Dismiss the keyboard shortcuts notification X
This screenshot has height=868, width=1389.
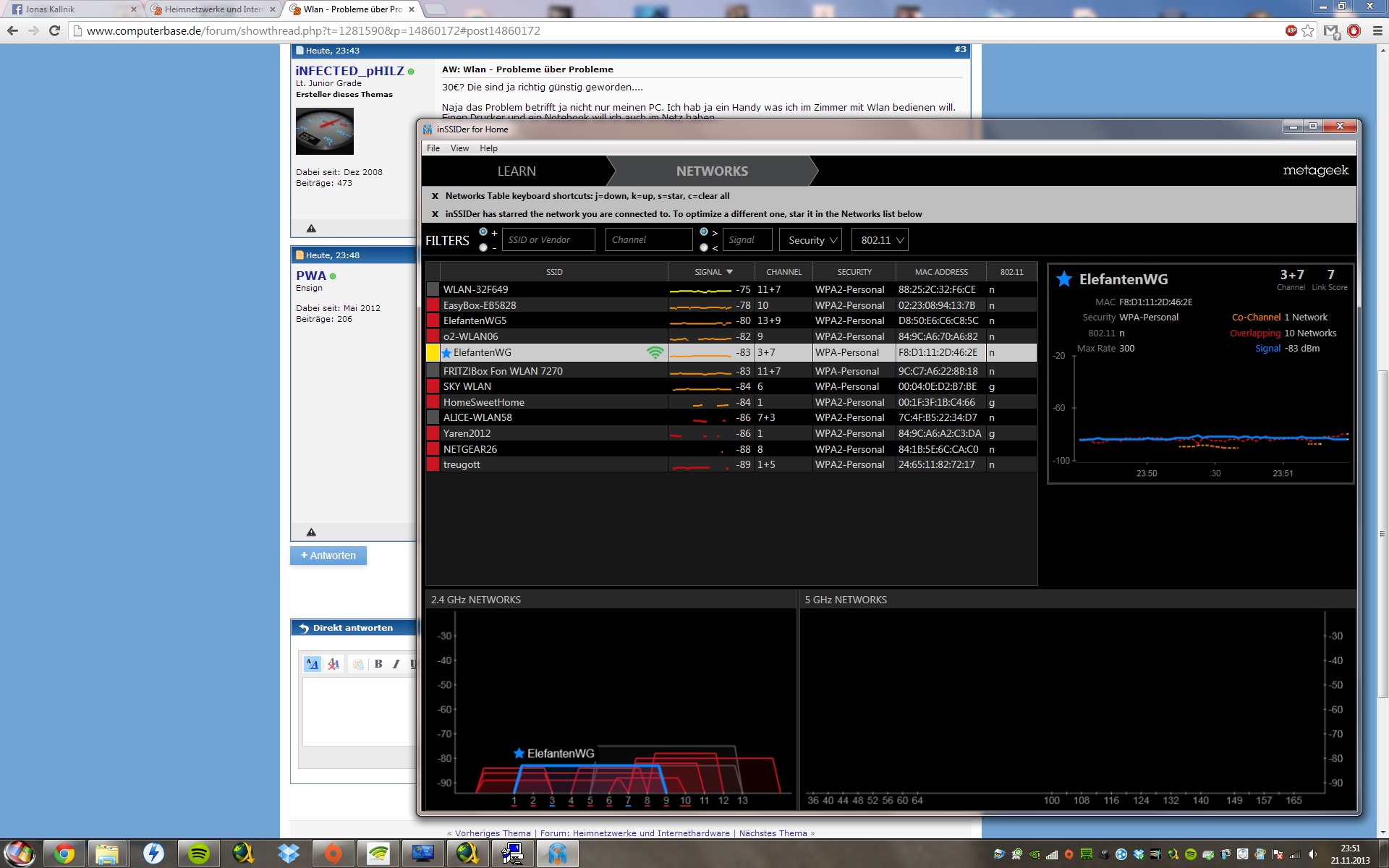(x=435, y=196)
